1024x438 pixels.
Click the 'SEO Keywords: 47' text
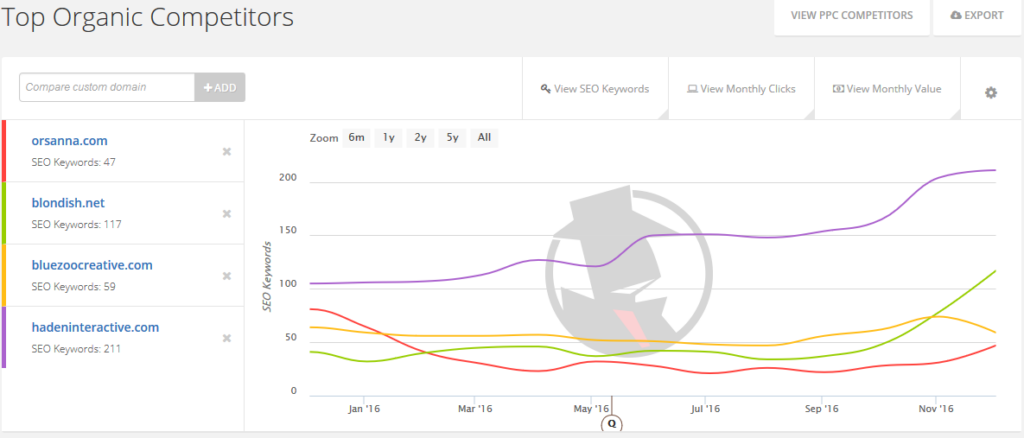click(x=73, y=162)
